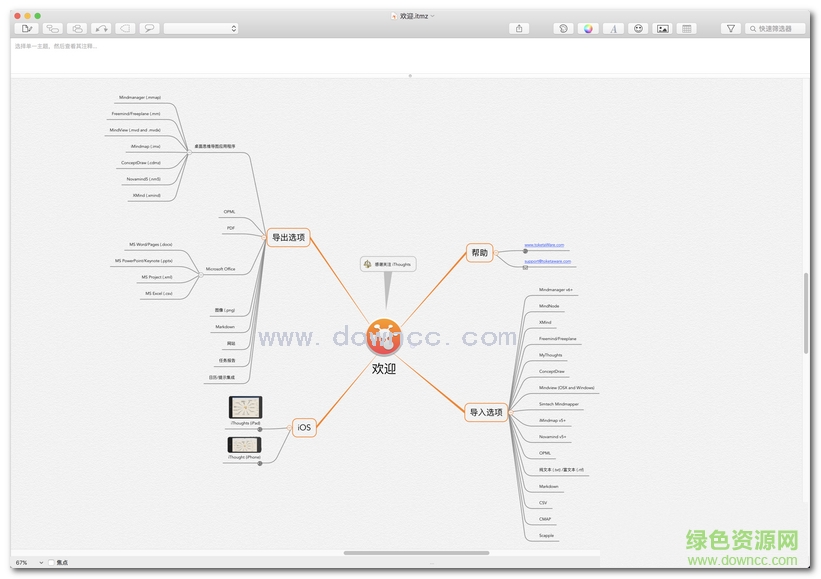The width and height of the screenshot is (821, 579).
Task: Open the share/export panel icon
Action: pos(518,28)
